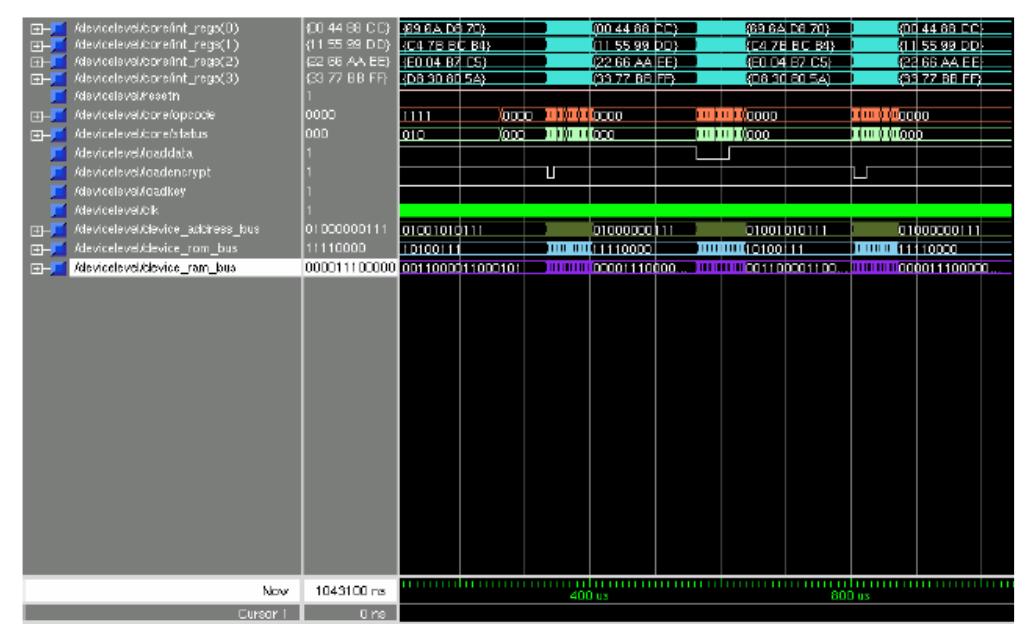This screenshot has width=1031, height=624.
Task: Expand the device_rom_bus signal
Action: [37, 249]
